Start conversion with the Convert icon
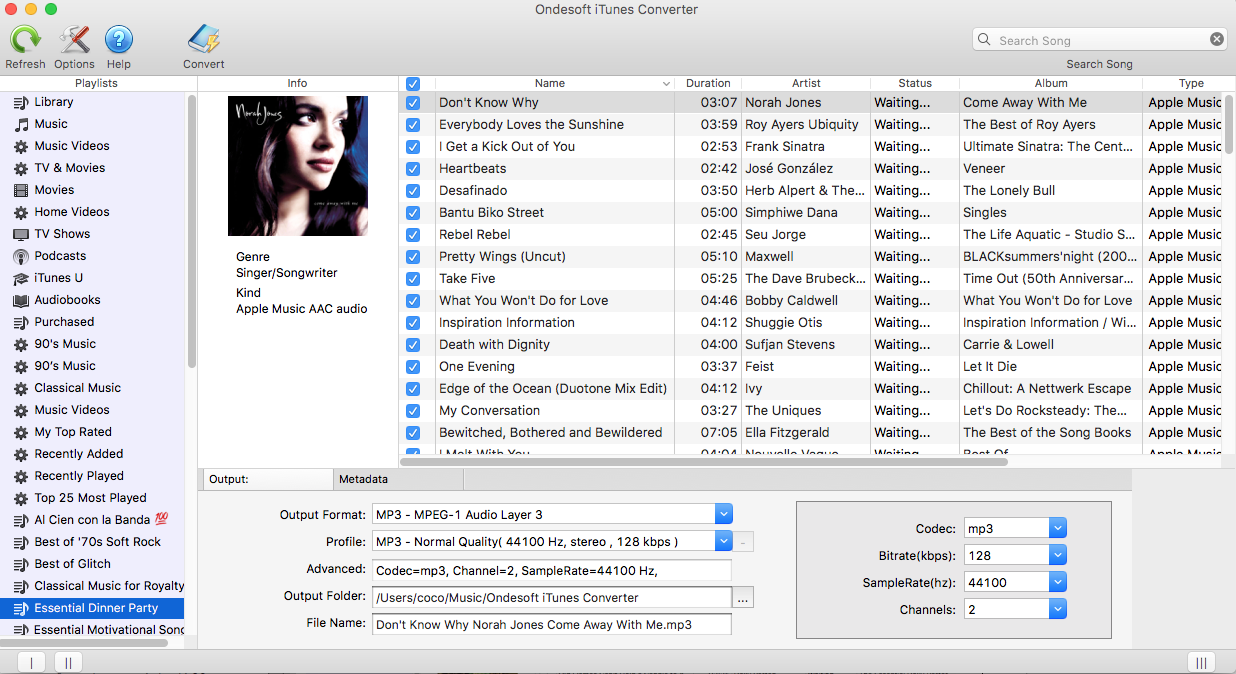 (204, 40)
